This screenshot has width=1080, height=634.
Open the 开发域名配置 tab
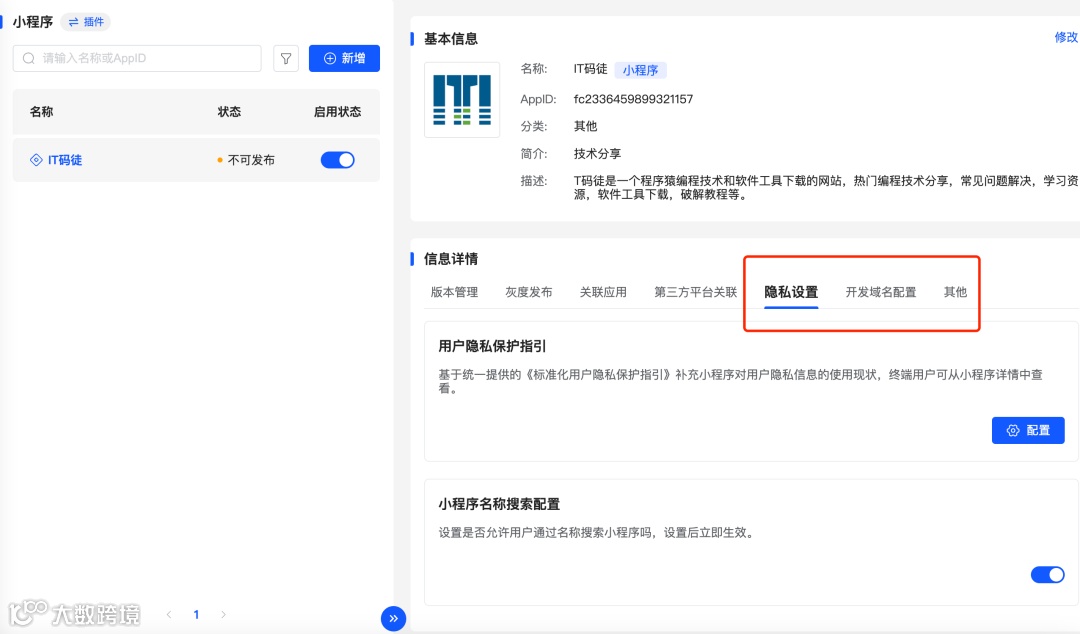881,292
